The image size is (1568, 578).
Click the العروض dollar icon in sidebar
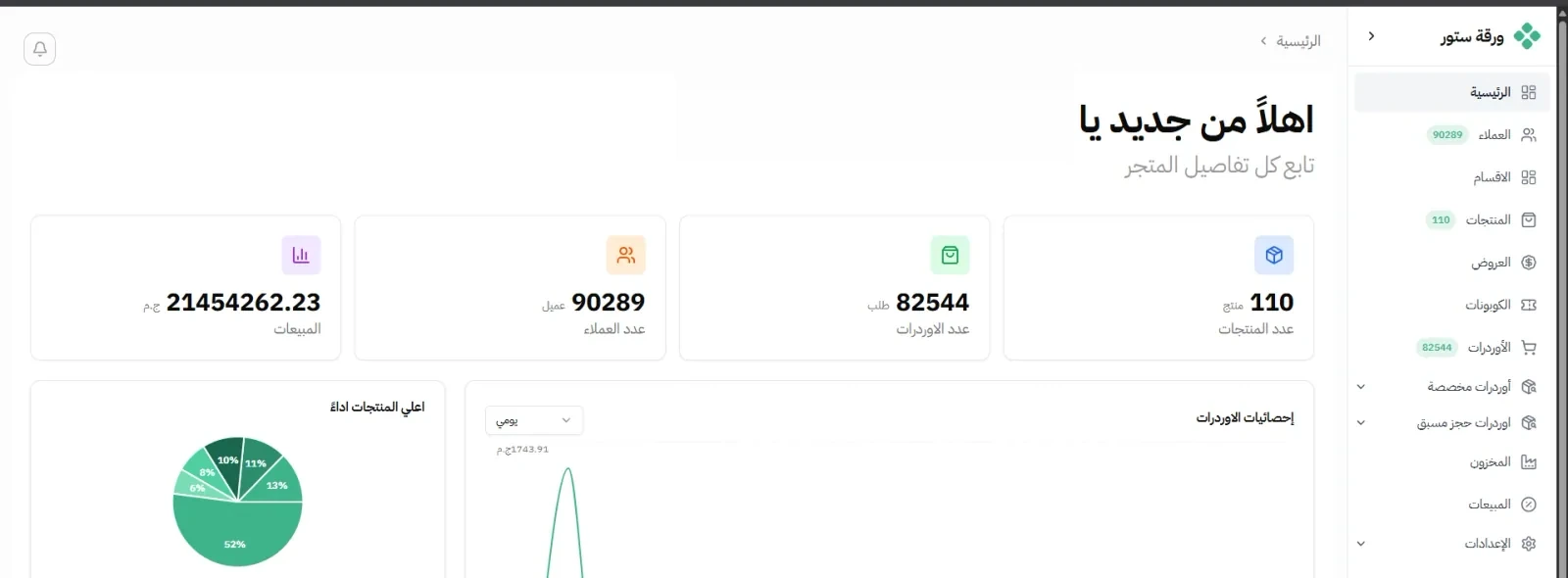[x=1529, y=263]
